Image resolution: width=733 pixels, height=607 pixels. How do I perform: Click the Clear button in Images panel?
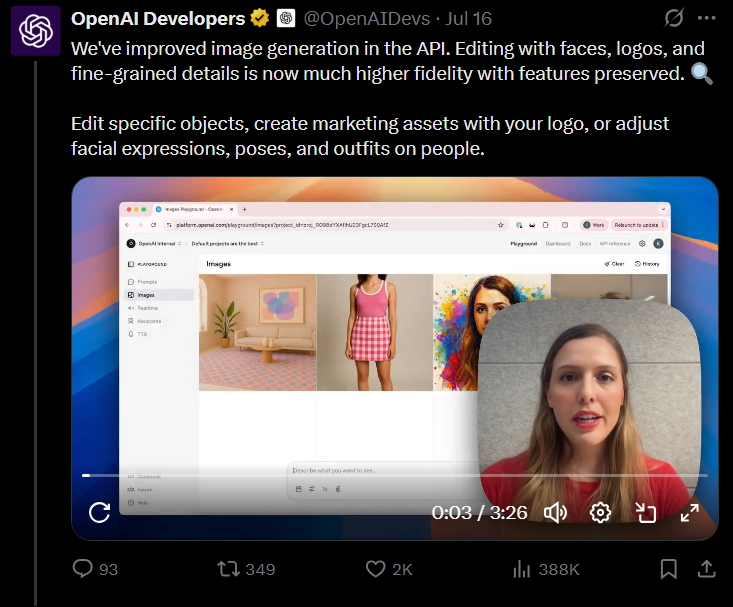614,264
